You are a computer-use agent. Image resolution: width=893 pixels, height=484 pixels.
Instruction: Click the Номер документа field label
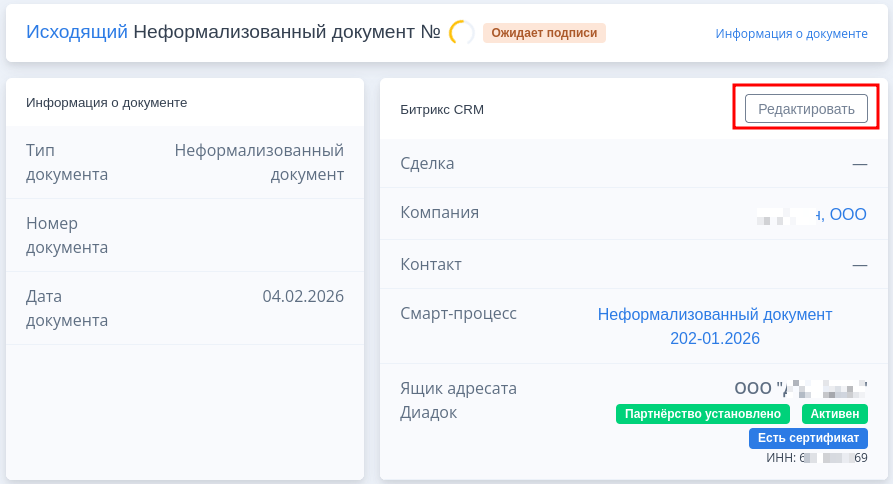(x=67, y=235)
